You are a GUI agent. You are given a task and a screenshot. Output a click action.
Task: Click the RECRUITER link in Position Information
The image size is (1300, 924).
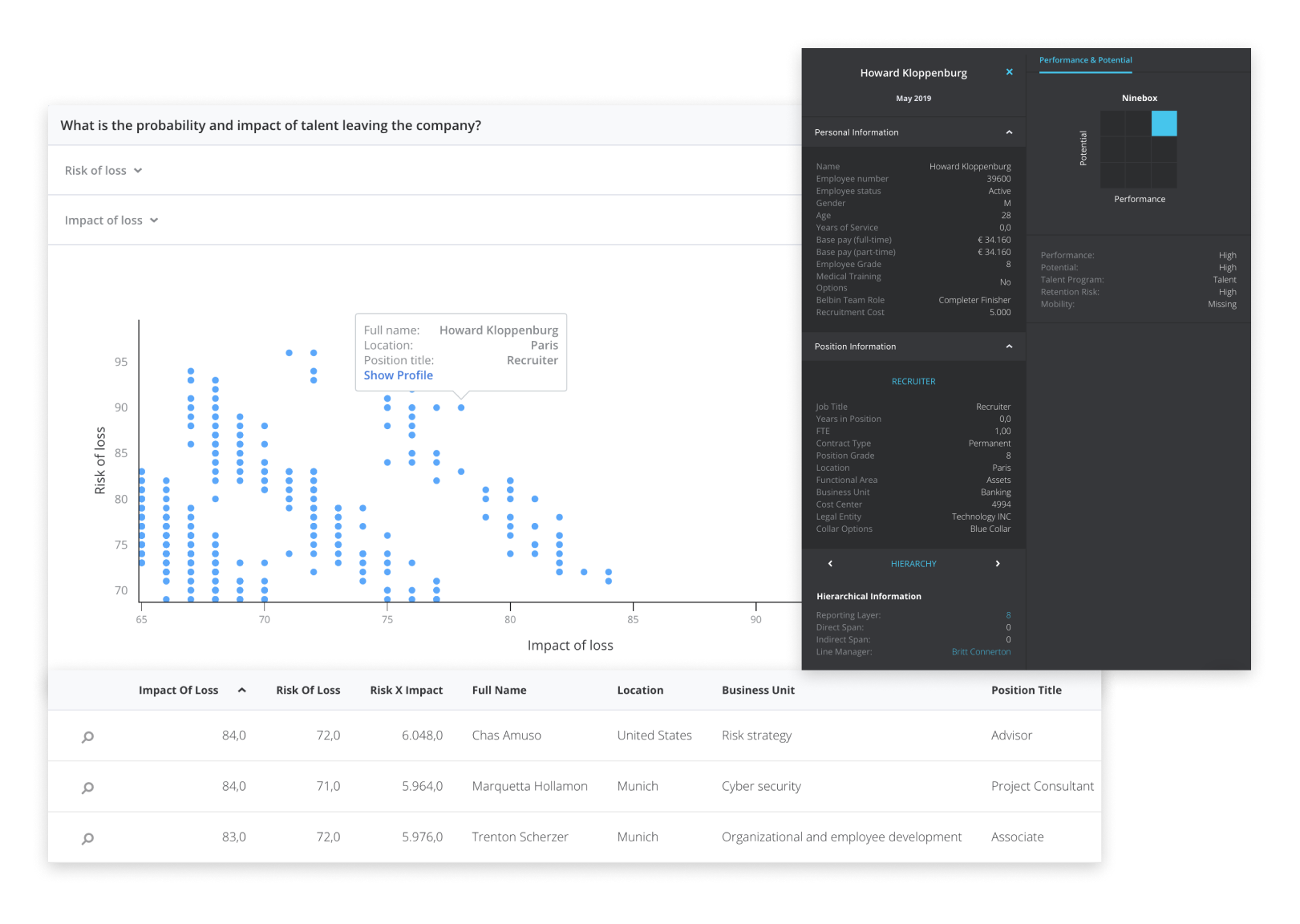(x=913, y=381)
